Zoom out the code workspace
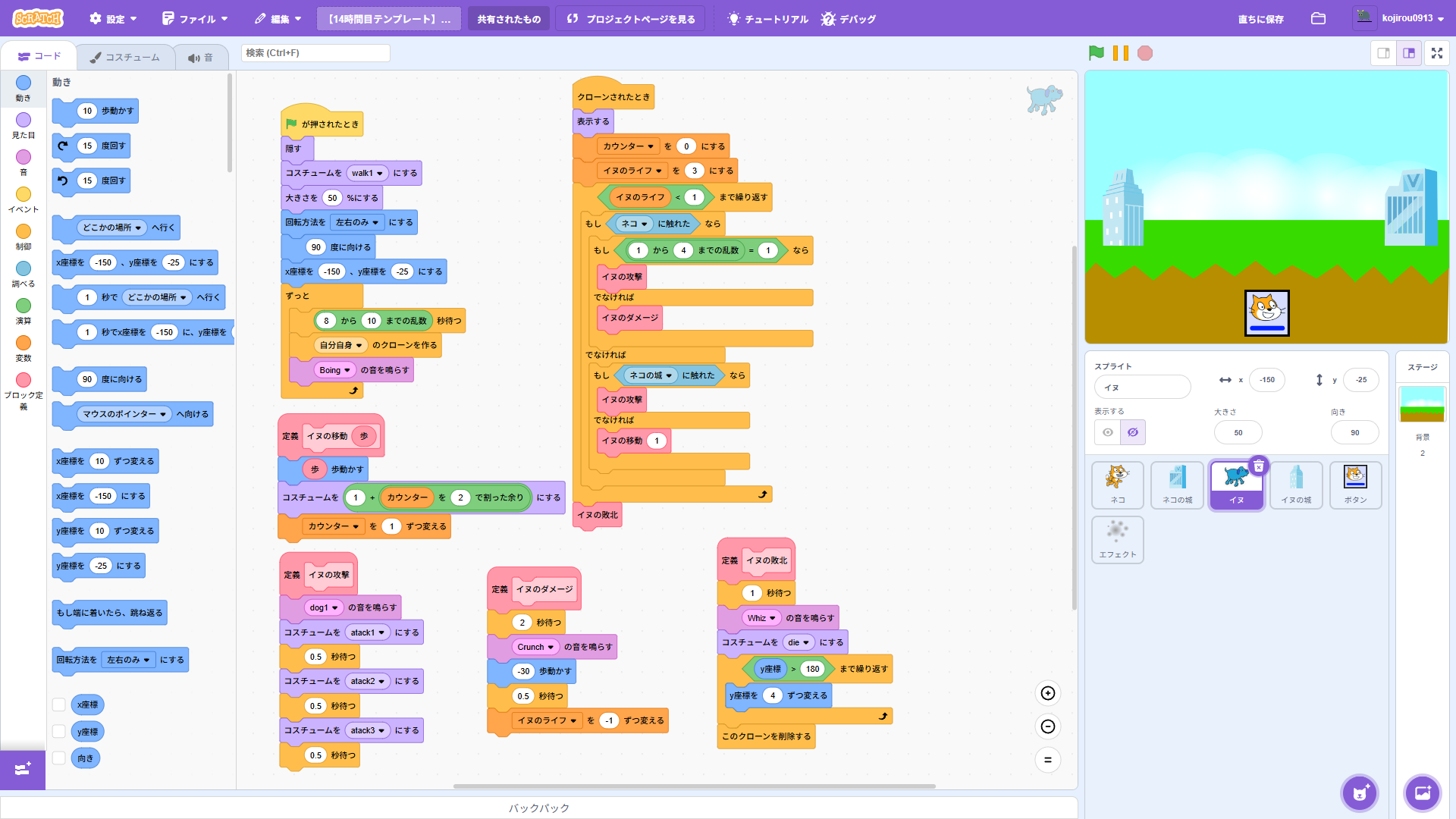The width and height of the screenshot is (1456, 819). pyautogui.click(x=1047, y=726)
